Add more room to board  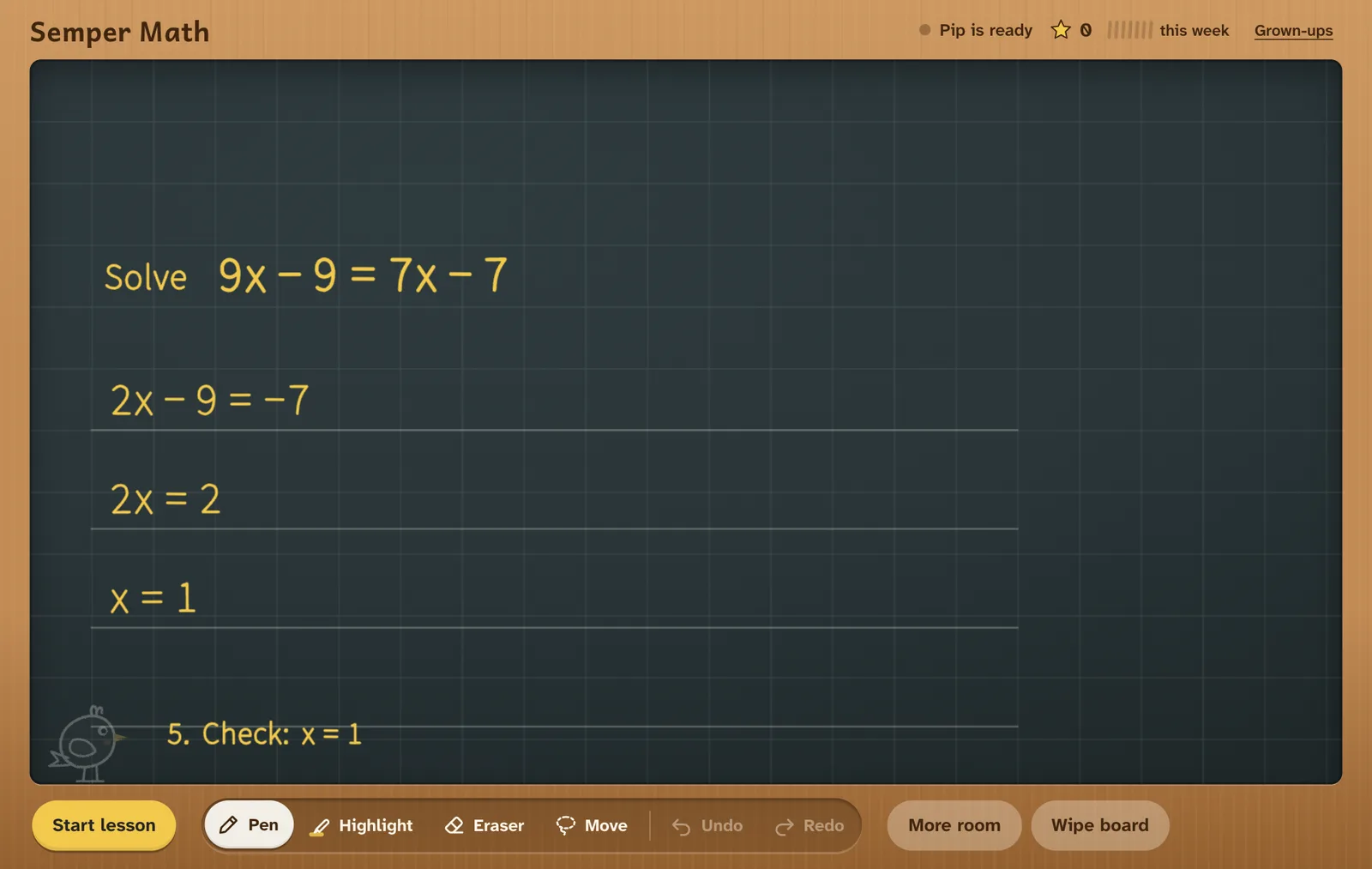click(x=954, y=825)
